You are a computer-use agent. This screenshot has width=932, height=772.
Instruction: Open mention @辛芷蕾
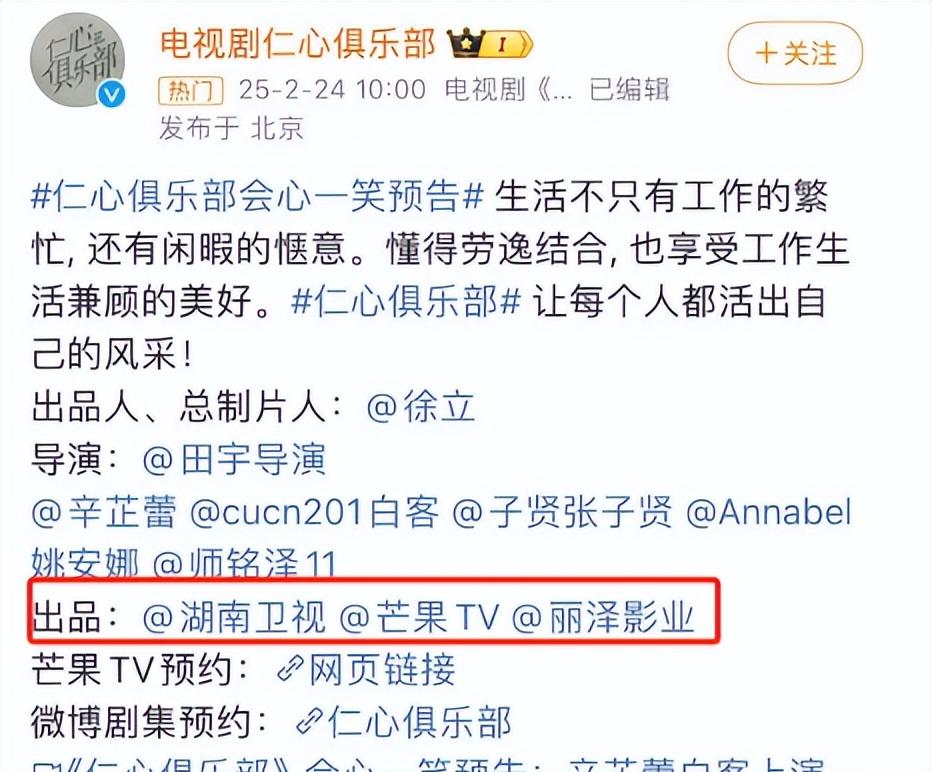click(104, 512)
